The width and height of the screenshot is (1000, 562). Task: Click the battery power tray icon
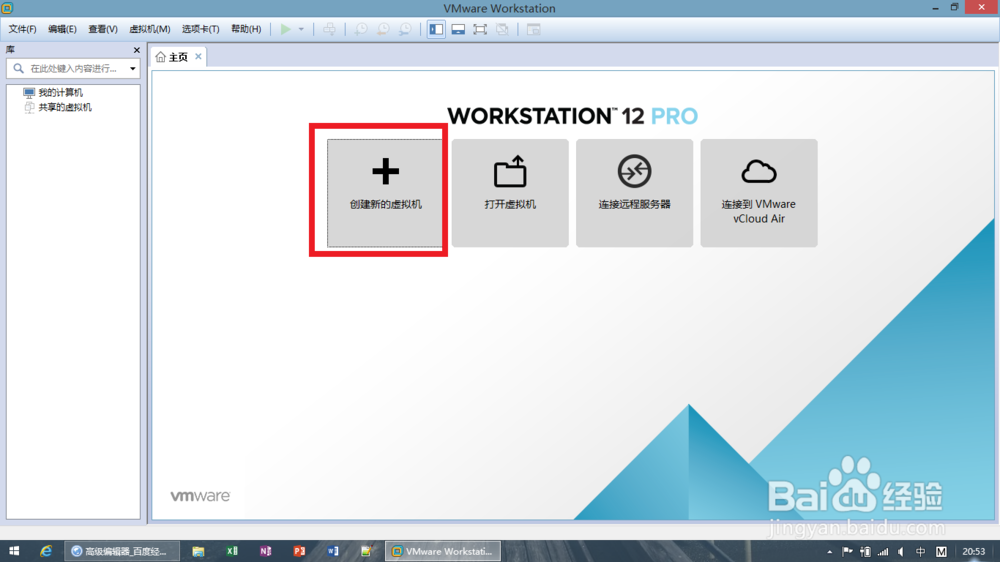tap(865, 552)
